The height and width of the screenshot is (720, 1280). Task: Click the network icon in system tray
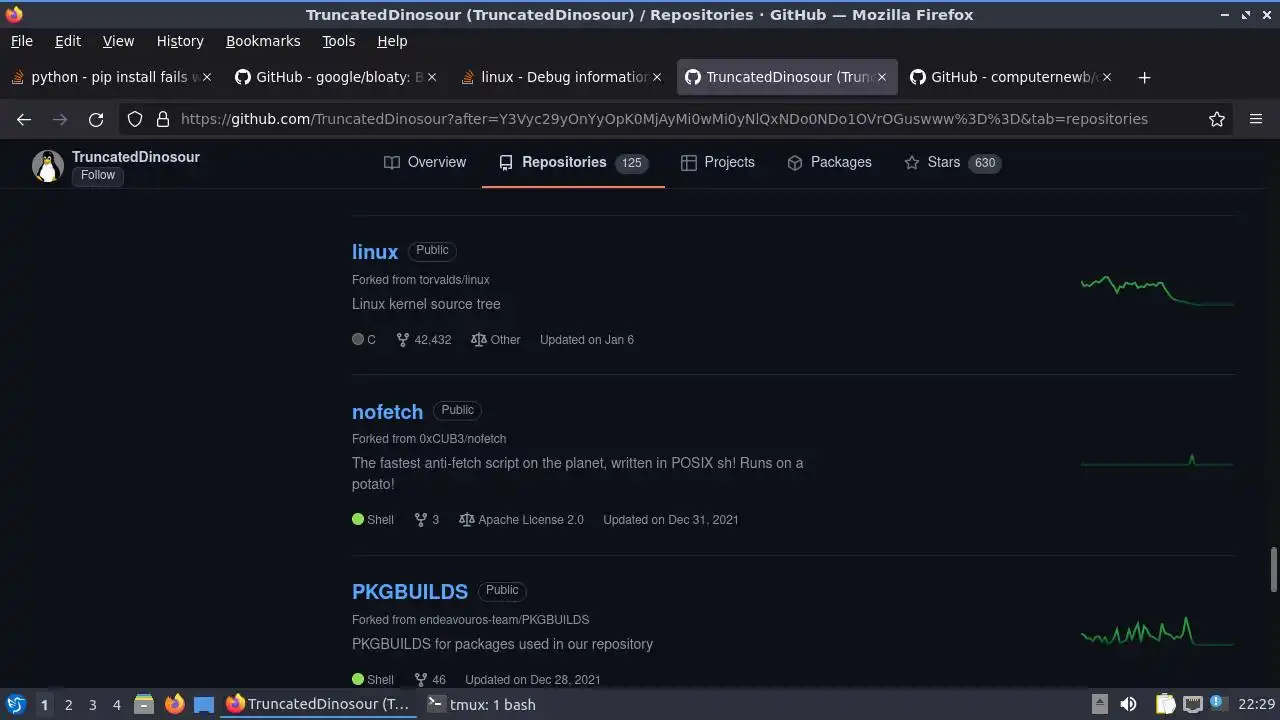[1192, 705]
